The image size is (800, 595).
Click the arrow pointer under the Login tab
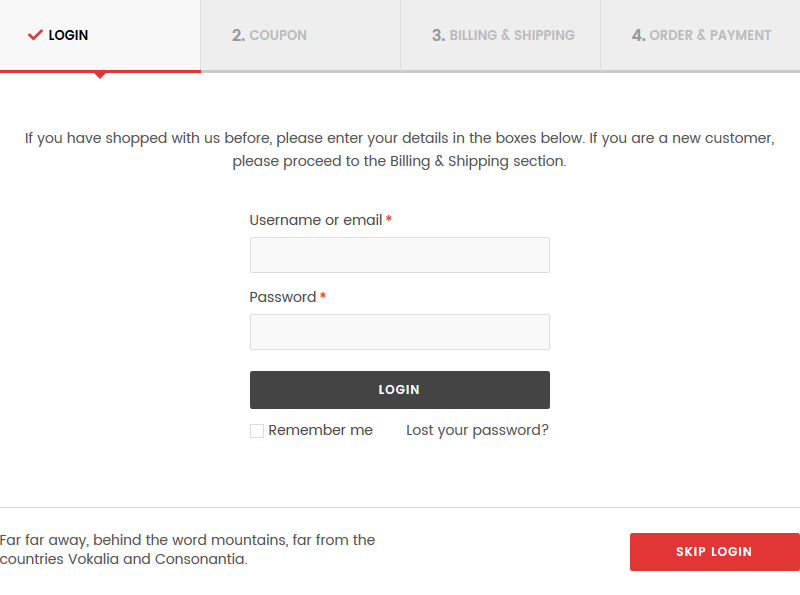100,77
